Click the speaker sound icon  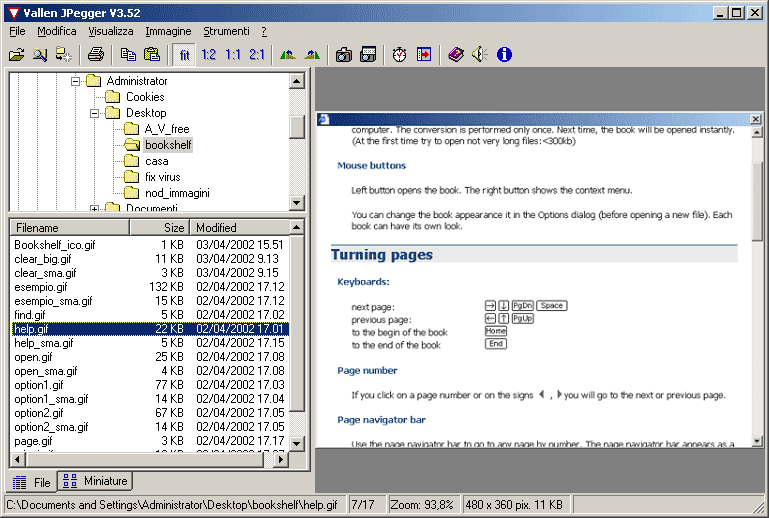(480, 54)
